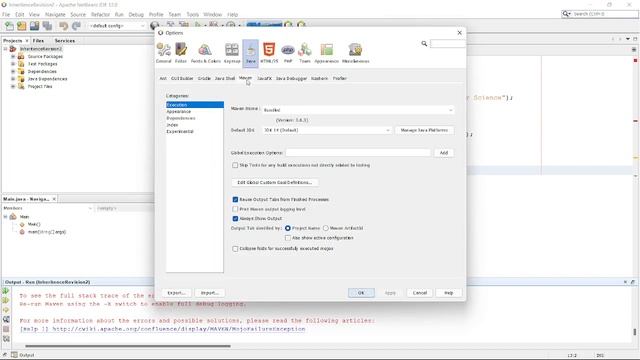Click the magnifier icon in Options dialog

coord(424,43)
